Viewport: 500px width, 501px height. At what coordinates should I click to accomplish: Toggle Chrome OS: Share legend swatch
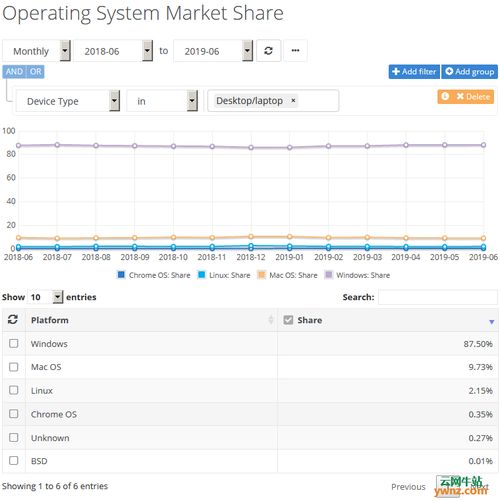121,275
